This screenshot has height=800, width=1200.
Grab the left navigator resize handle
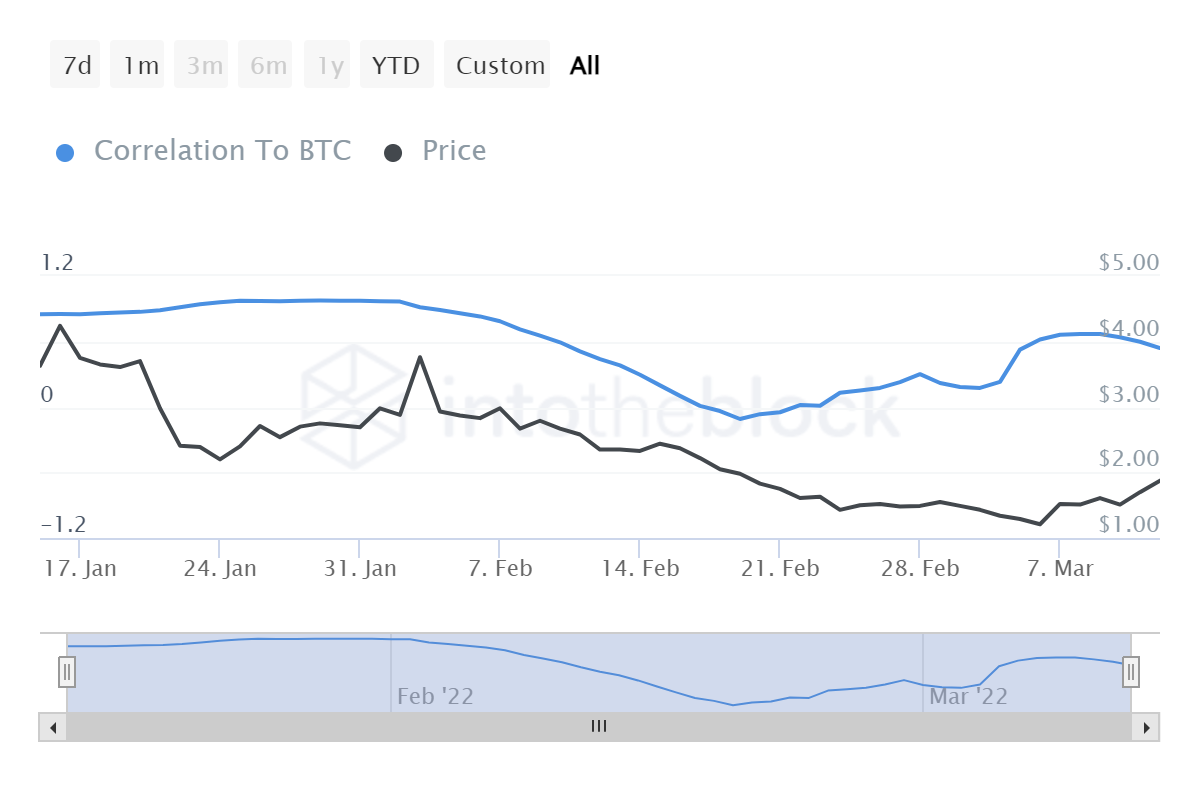click(66, 672)
